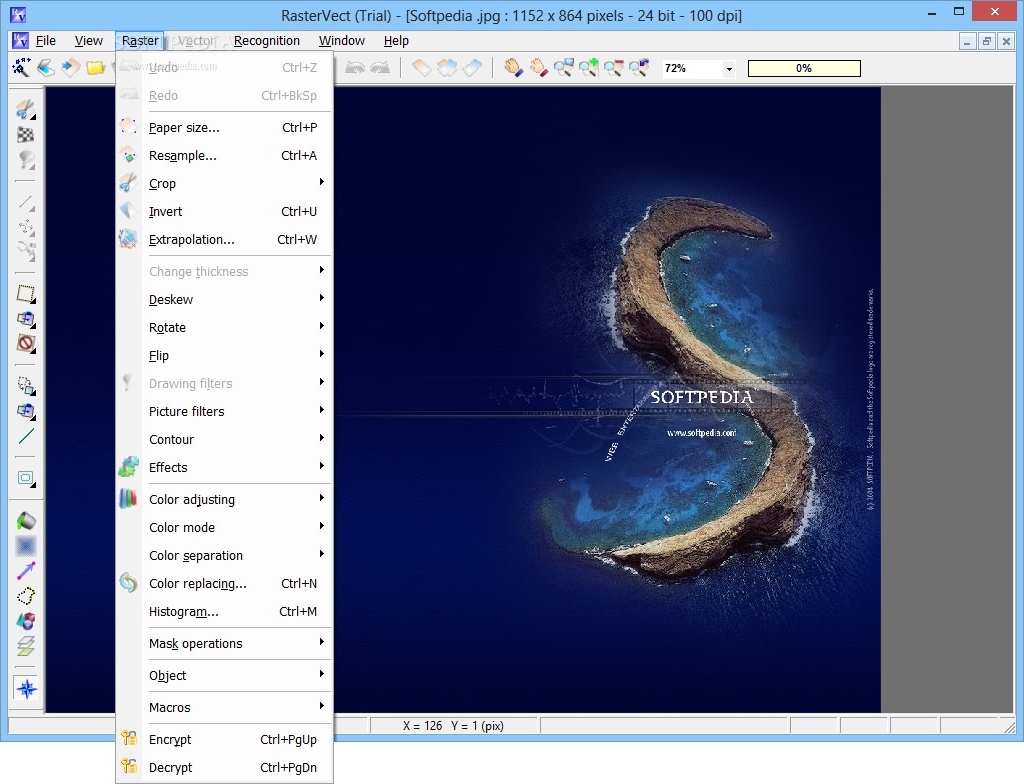Click the zoom window magnifier icon
The height and width of the screenshot is (784, 1024).
point(564,67)
